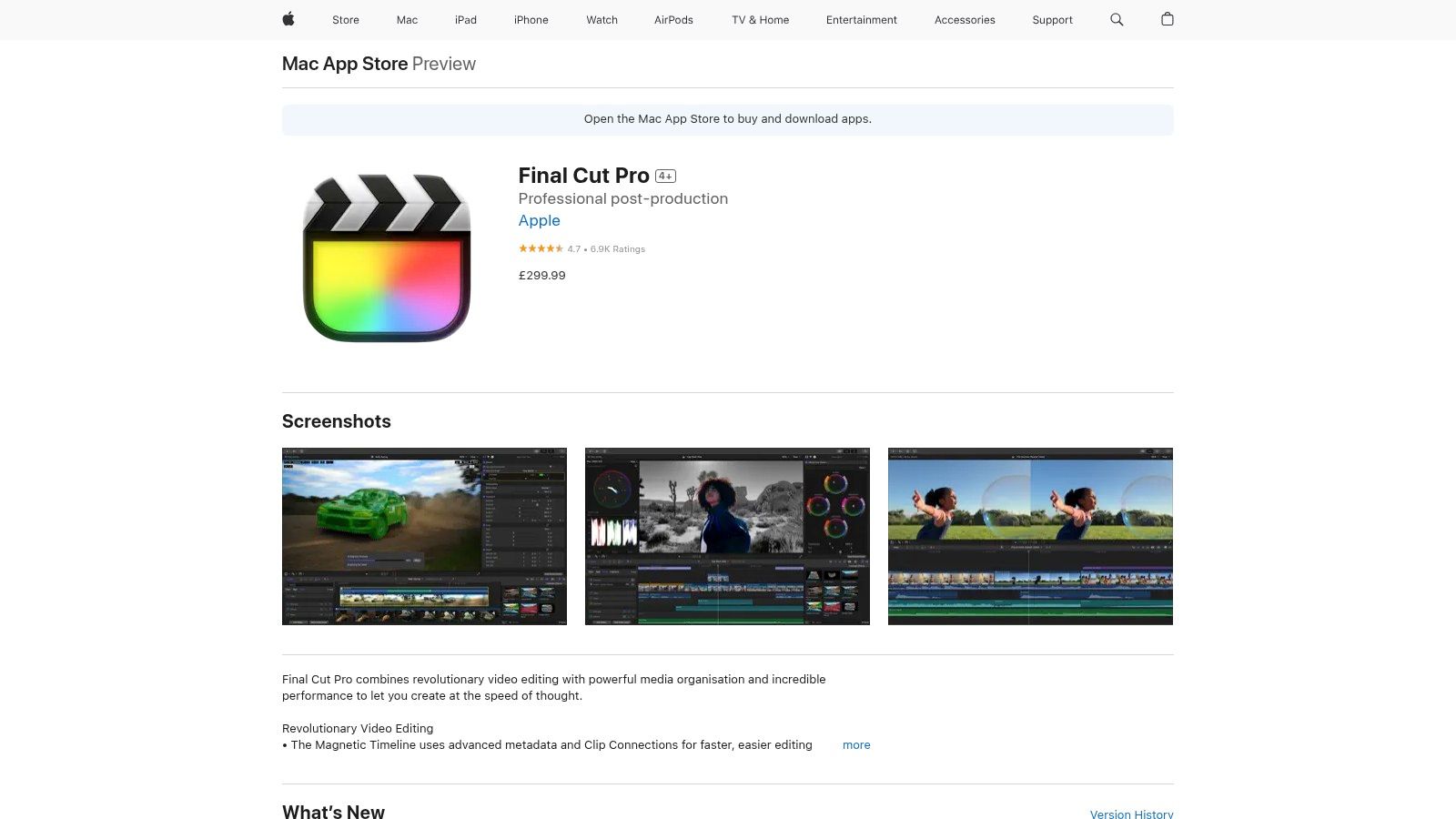Image resolution: width=1456 pixels, height=819 pixels.
Task: Open the AirPods menu item
Action: pos(673,20)
